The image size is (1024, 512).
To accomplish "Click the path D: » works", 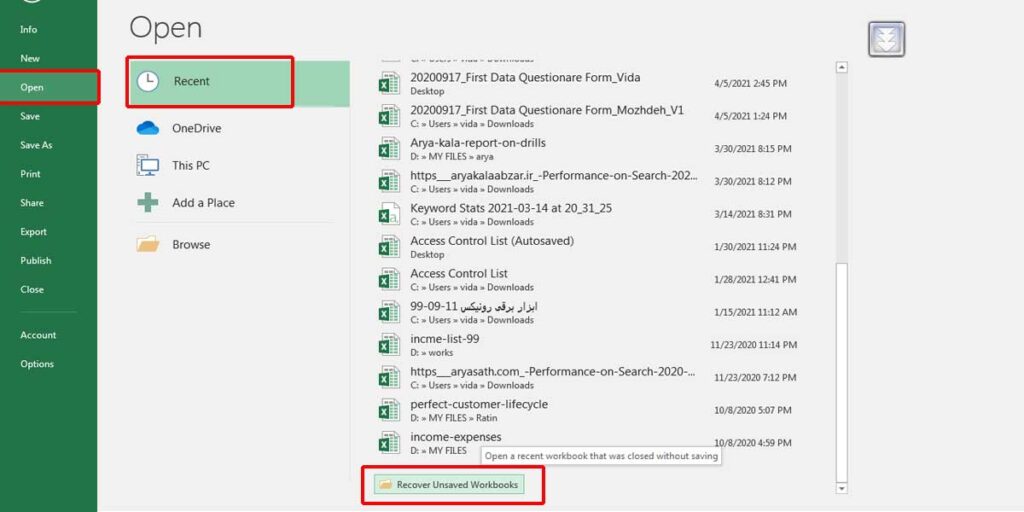I will tap(432, 352).
